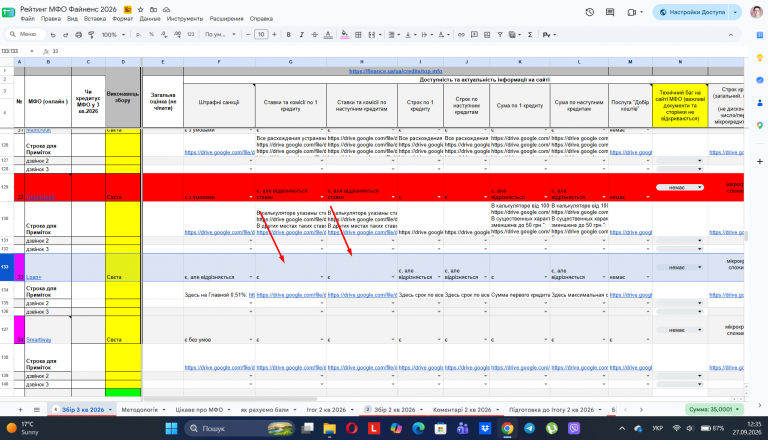This screenshot has width=768, height=440.
Task: Apply italic formatting icon
Action: (x=301, y=35)
